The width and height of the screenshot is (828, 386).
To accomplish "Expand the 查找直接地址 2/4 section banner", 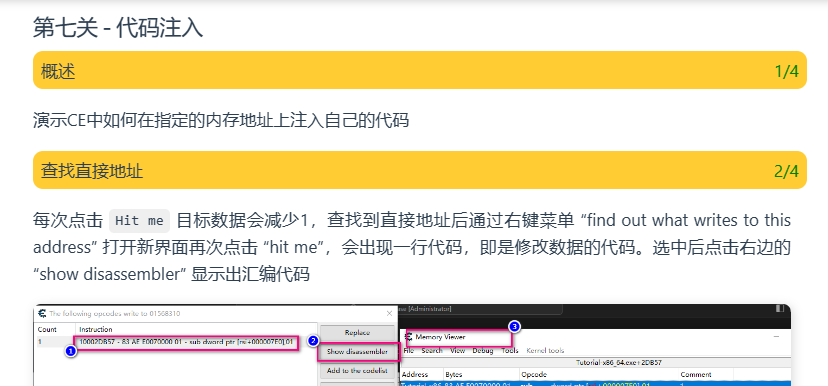I will [x=420, y=170].
